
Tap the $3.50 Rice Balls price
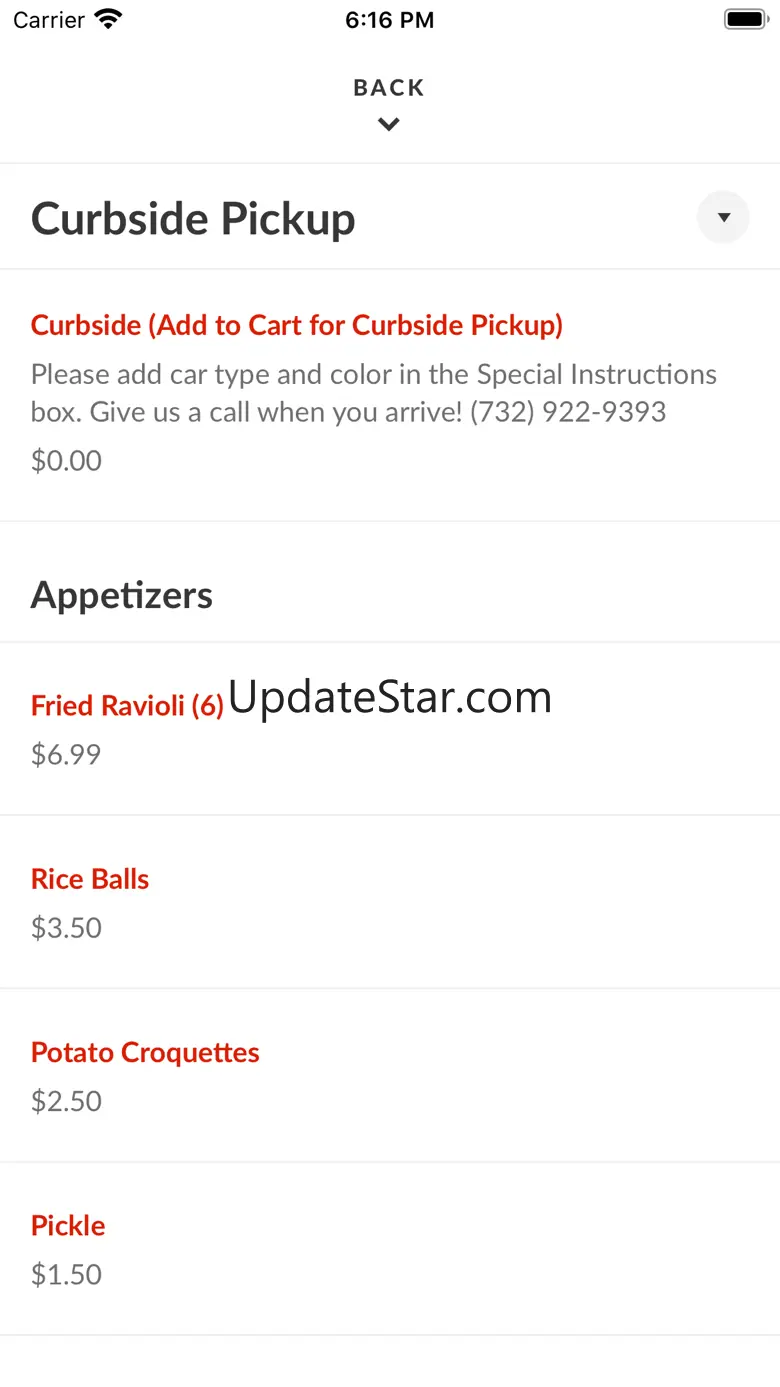coord(66,927)
